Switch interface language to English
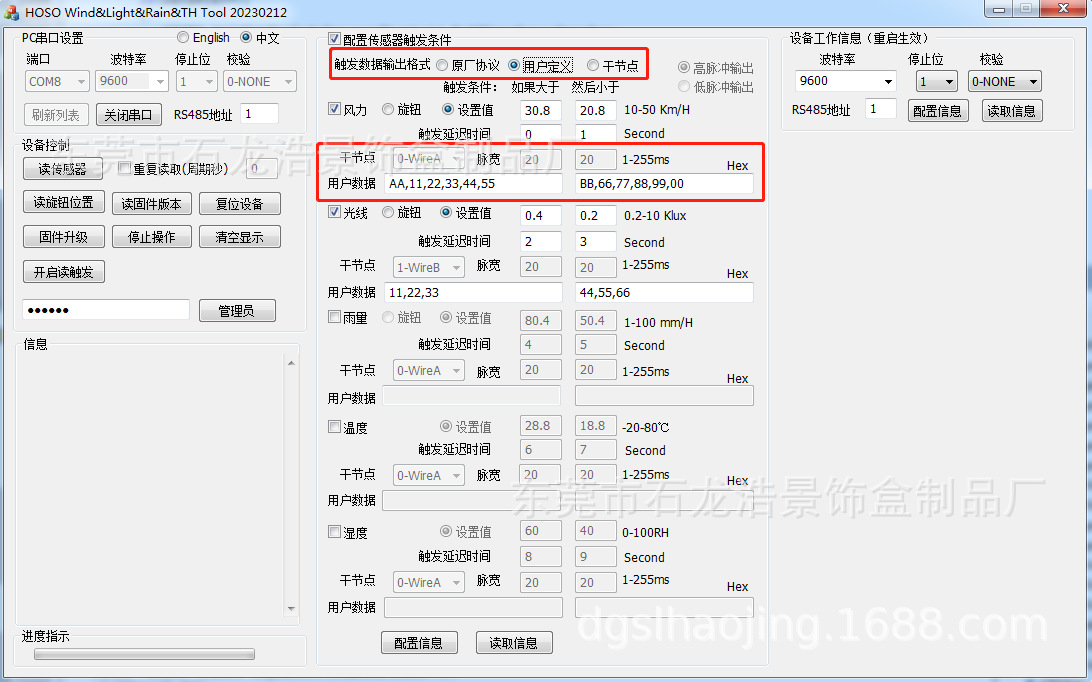The image size is (1092, 682). click(x=182, y=36)
